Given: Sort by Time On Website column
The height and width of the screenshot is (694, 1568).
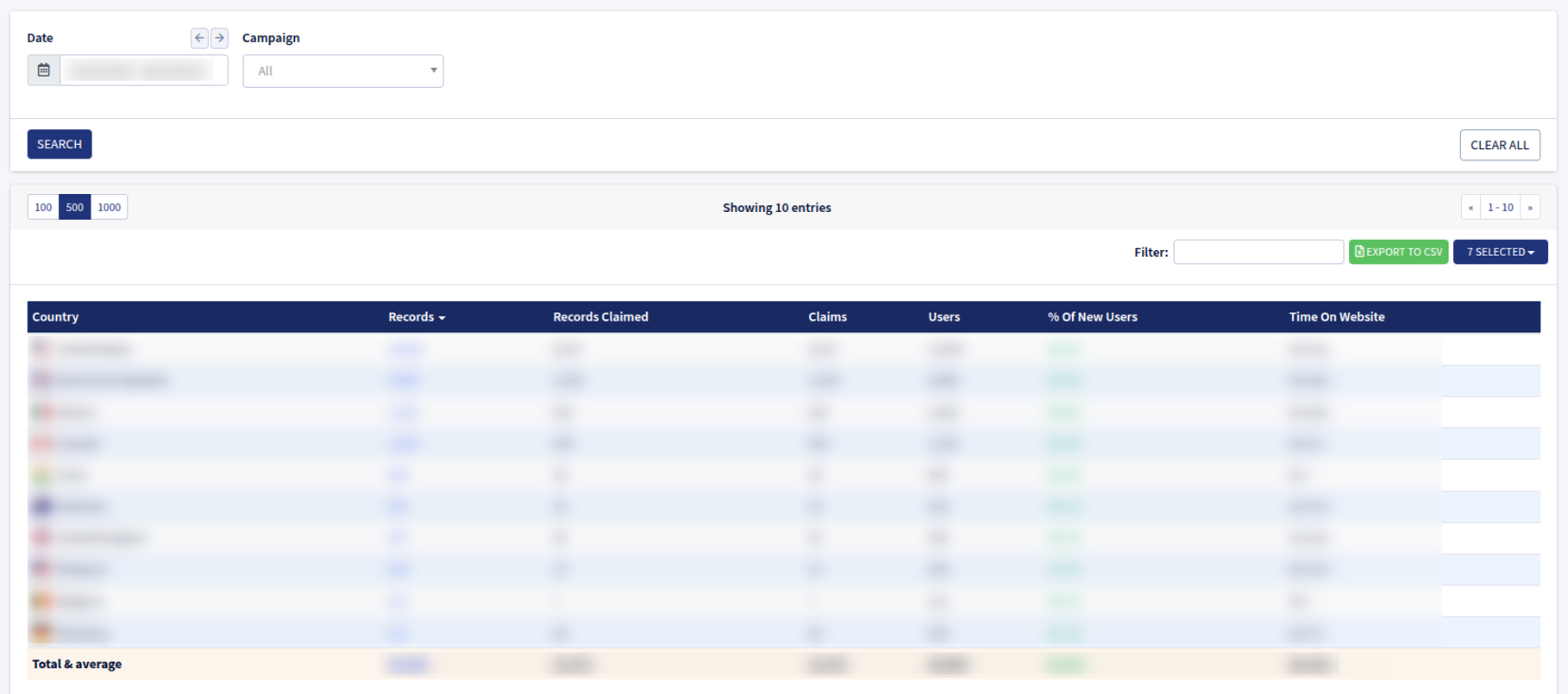Looking at the screenshot, I should [x=1337, y=316].
